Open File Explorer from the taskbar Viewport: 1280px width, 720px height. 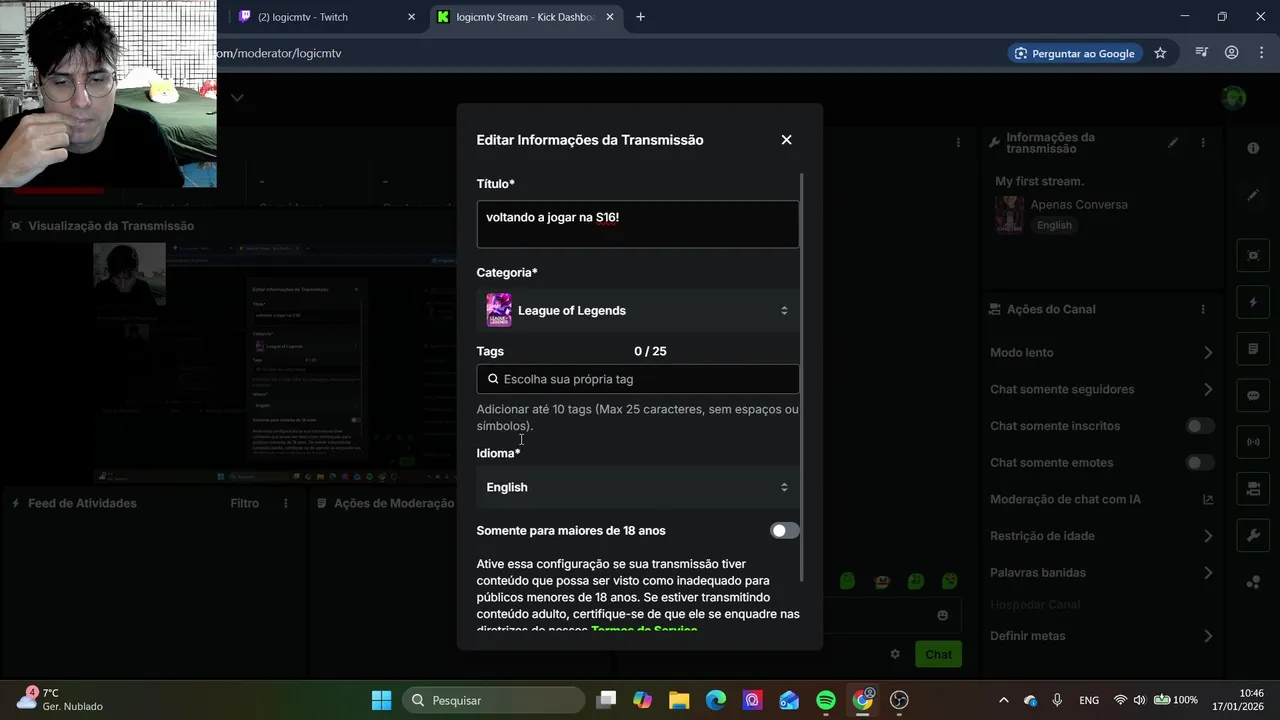679,700
